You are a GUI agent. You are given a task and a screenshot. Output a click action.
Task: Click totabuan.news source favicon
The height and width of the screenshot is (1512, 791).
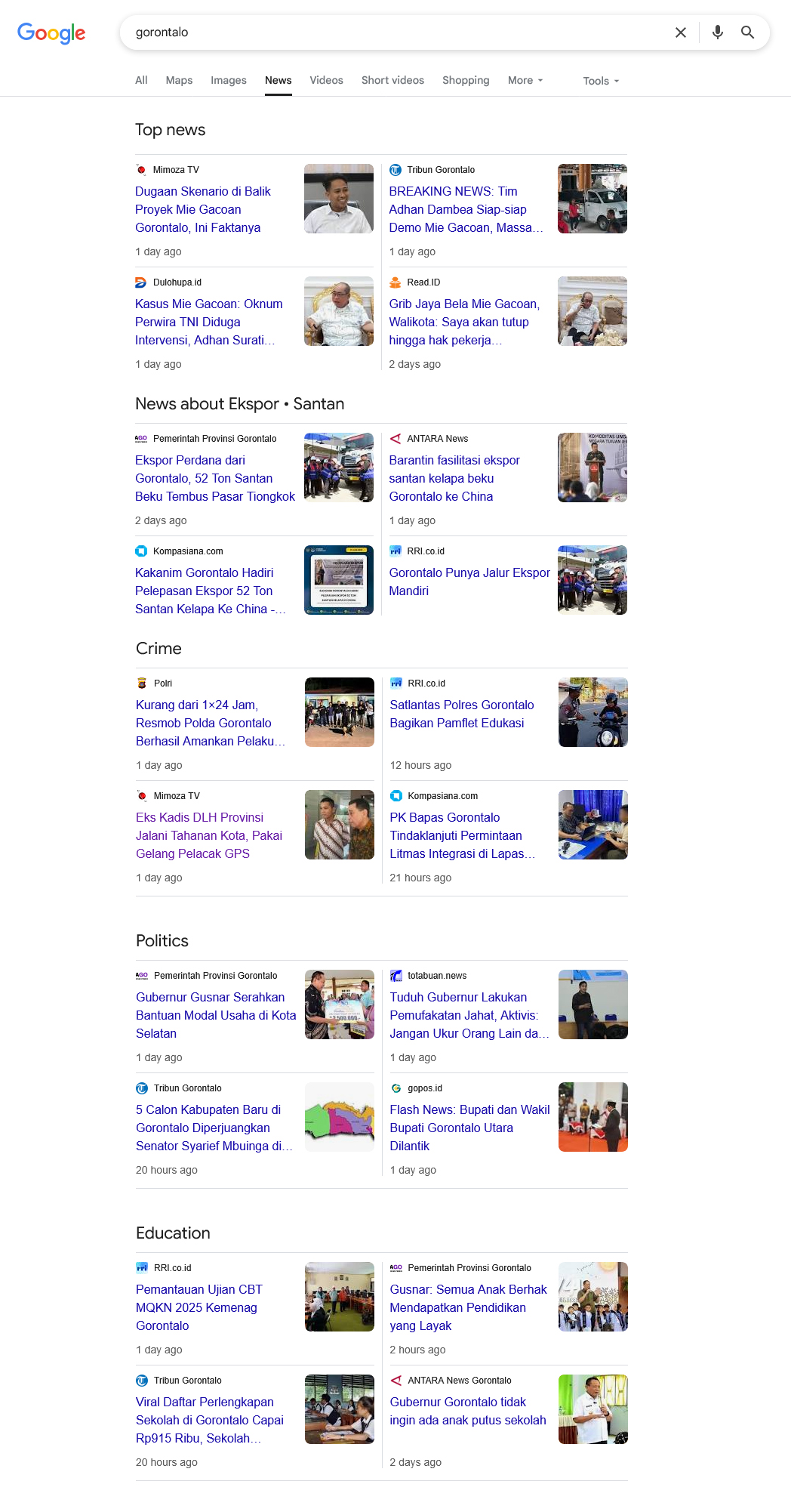coord(395,976)
